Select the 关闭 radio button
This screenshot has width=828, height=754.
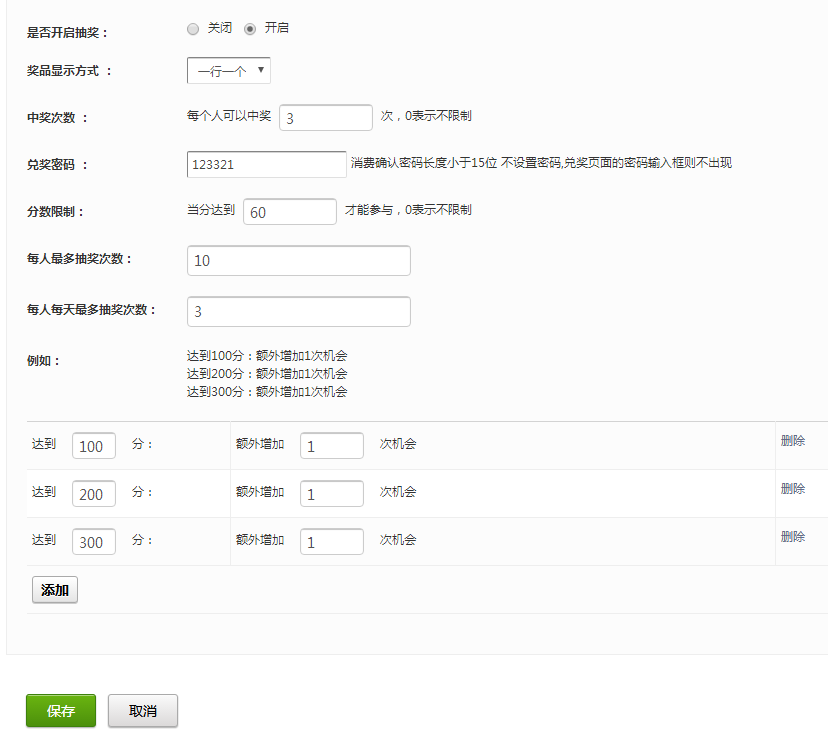[x=193, y=29]
